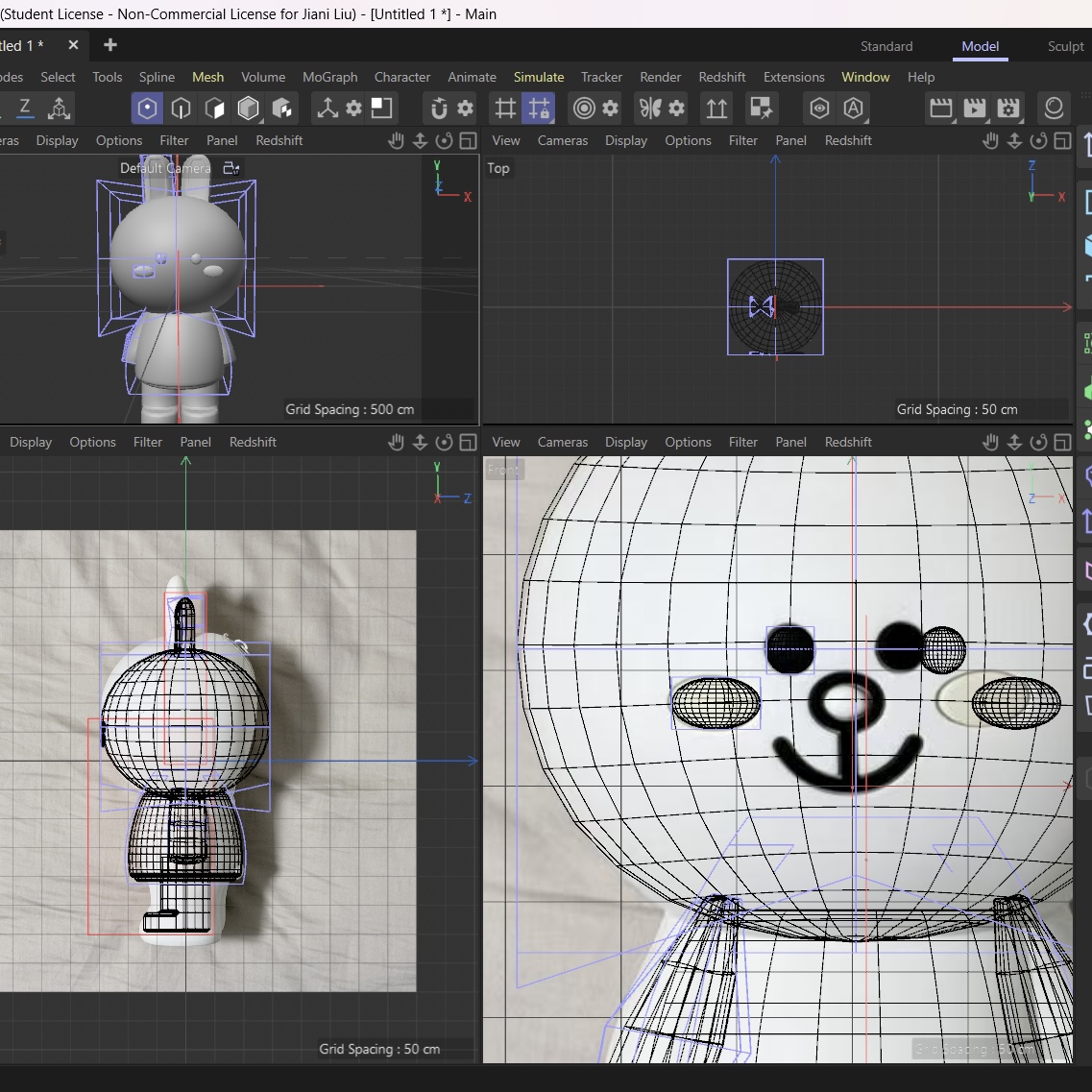Click the dolly arrows icon in the Top viewport
Image resolution: width=1092 pixels, height=1092 pixels.
coord(1015,140)
